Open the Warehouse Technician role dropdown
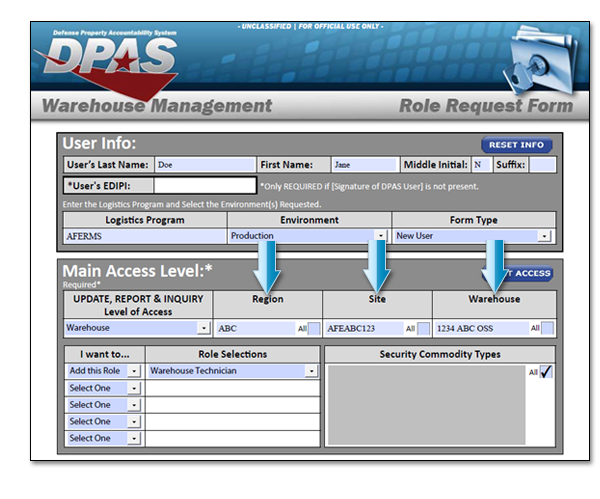 click(x=233, y=371)
